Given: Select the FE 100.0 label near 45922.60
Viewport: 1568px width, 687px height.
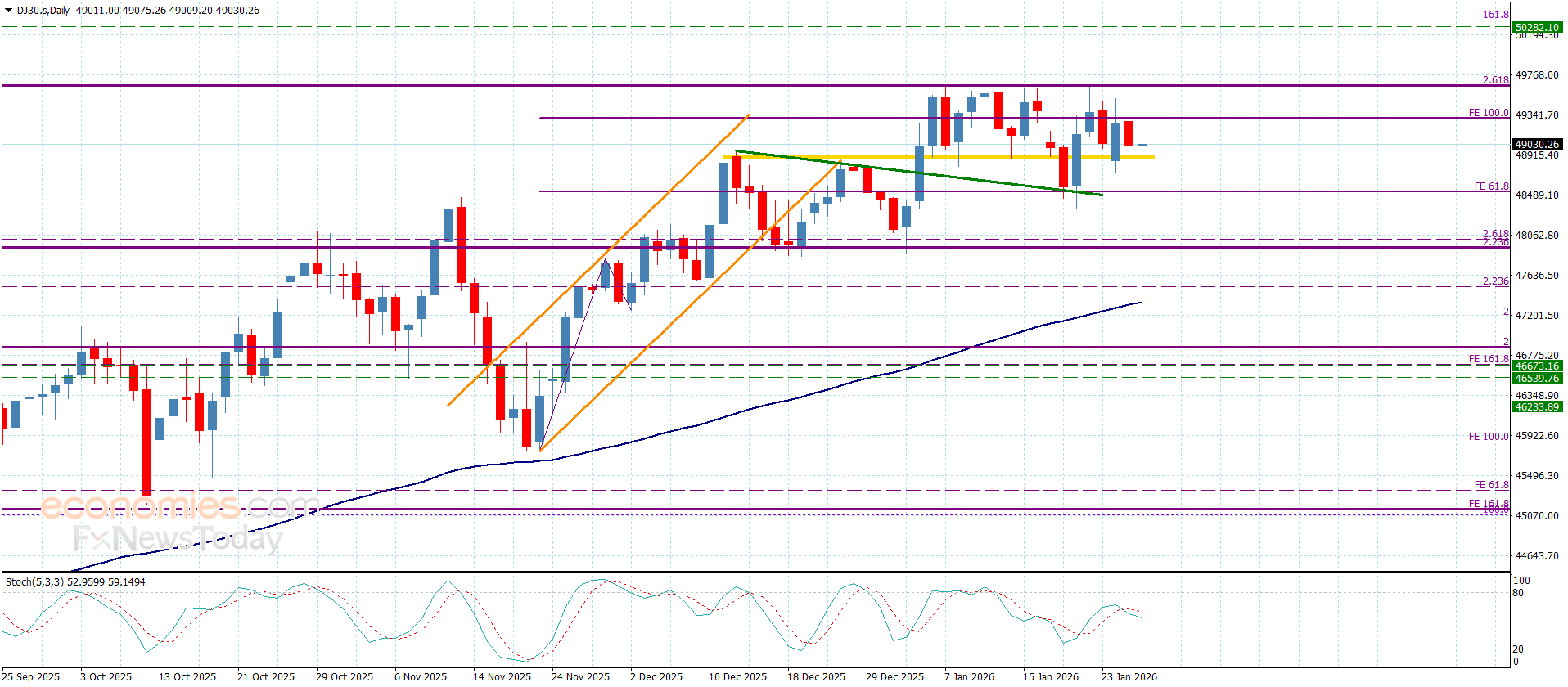Looking at the screenshot, I should tap(1489, 437).
